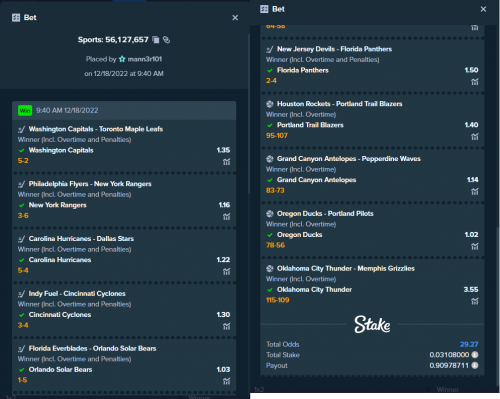Click the odds 3.55 for Oklahoma City Thunder

(471, 289)
